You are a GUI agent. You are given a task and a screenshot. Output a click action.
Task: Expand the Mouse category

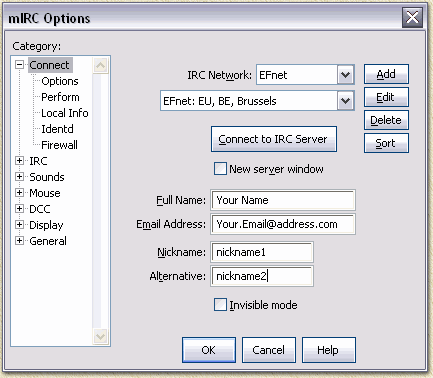pos(20,193)
